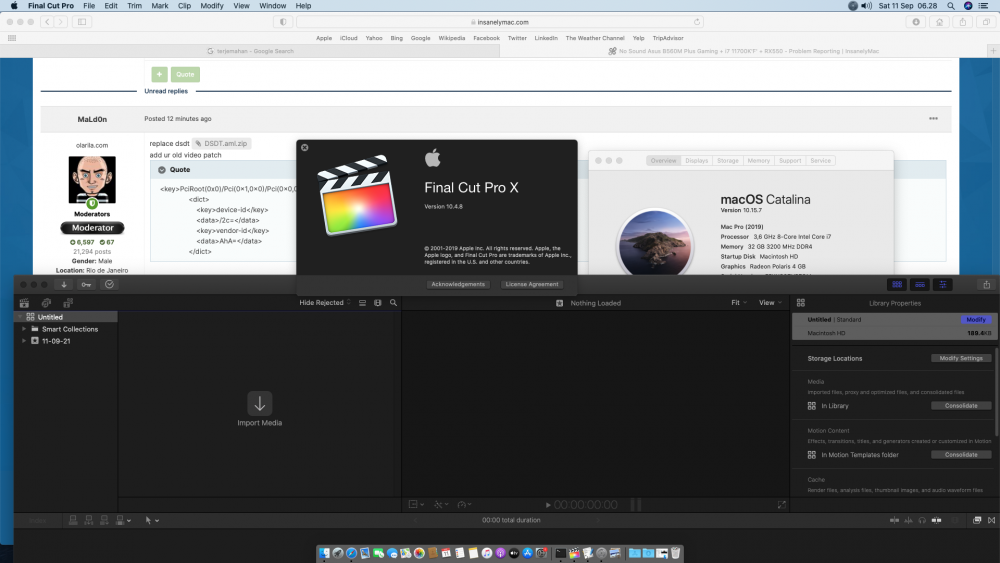Expand the 11-09-21 event
The height and width of the screenshot is (563, 1000).
[24, 341]
